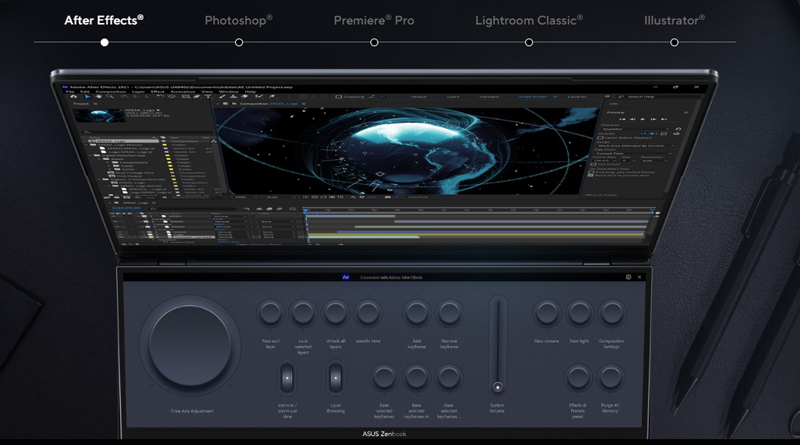Open the Animation menu
The height and width of the screenshot is (445, 800).
tap(183, 91)
